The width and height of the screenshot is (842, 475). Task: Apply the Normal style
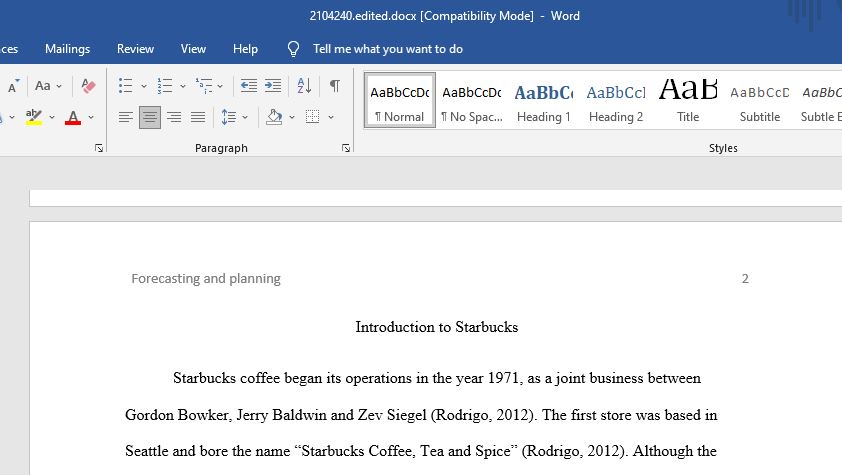[400, 100]
